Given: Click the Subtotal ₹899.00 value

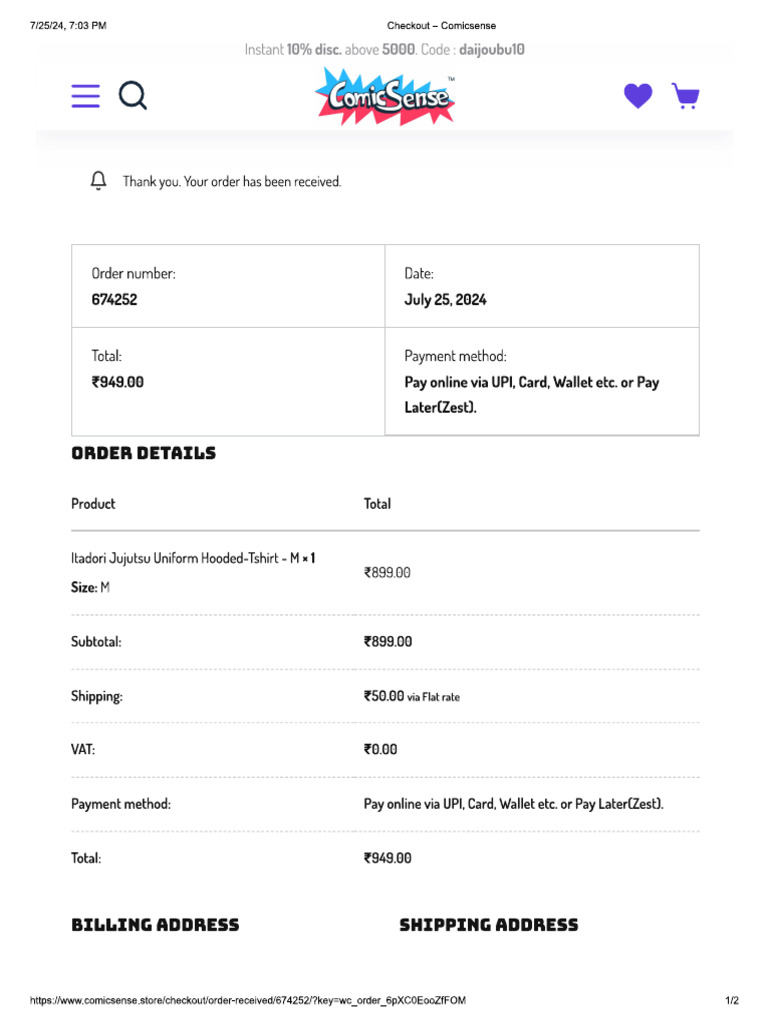Looking at the screenshot, I should pos(388,641).
